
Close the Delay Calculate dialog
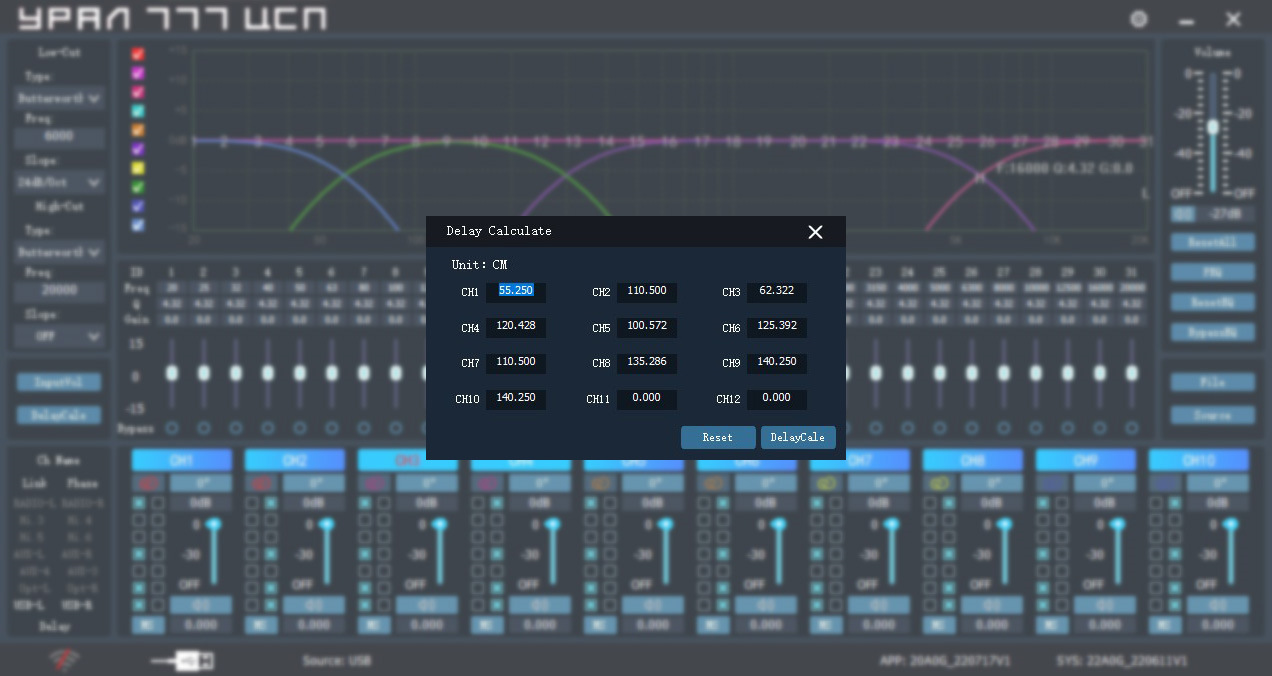click(x=815, y=232)
